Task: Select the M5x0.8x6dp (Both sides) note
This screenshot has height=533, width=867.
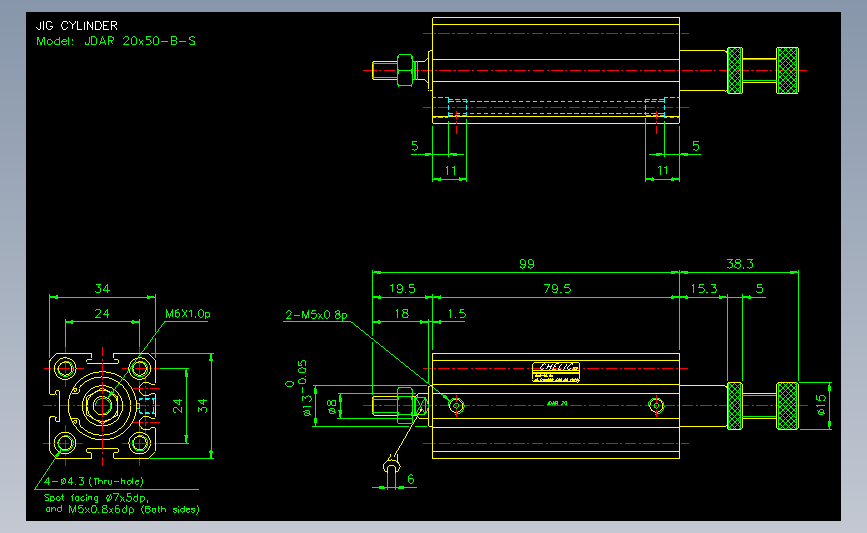Action: tap(134, 509)
